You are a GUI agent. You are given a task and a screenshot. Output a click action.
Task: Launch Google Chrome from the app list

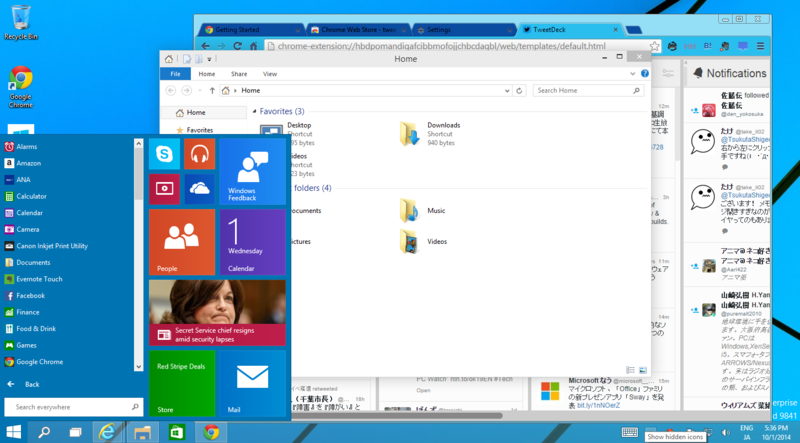pyautogui.click(x=40, y=362)
